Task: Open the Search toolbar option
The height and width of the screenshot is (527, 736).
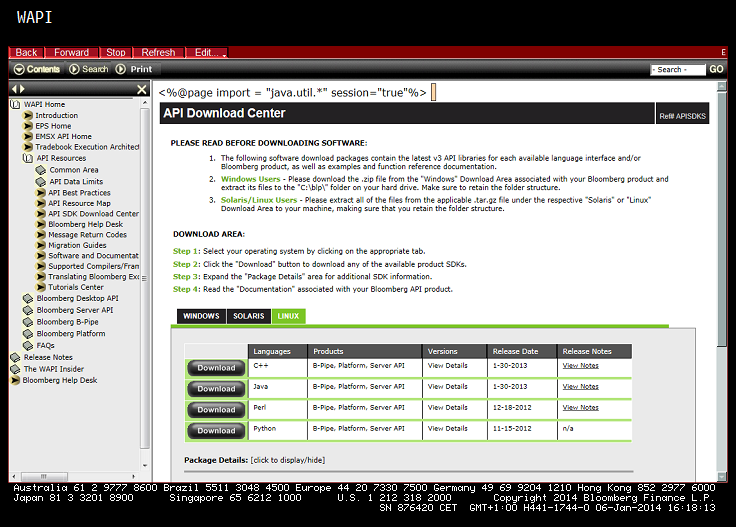Action: click(89, 69)
